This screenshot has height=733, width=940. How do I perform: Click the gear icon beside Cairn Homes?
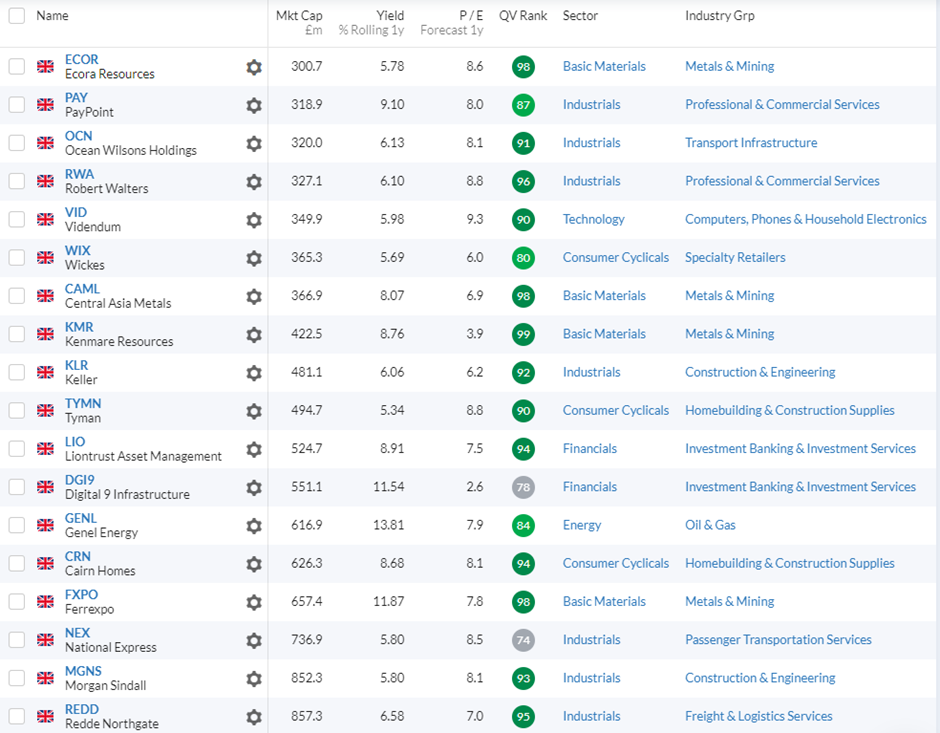(x=254, y=564)
